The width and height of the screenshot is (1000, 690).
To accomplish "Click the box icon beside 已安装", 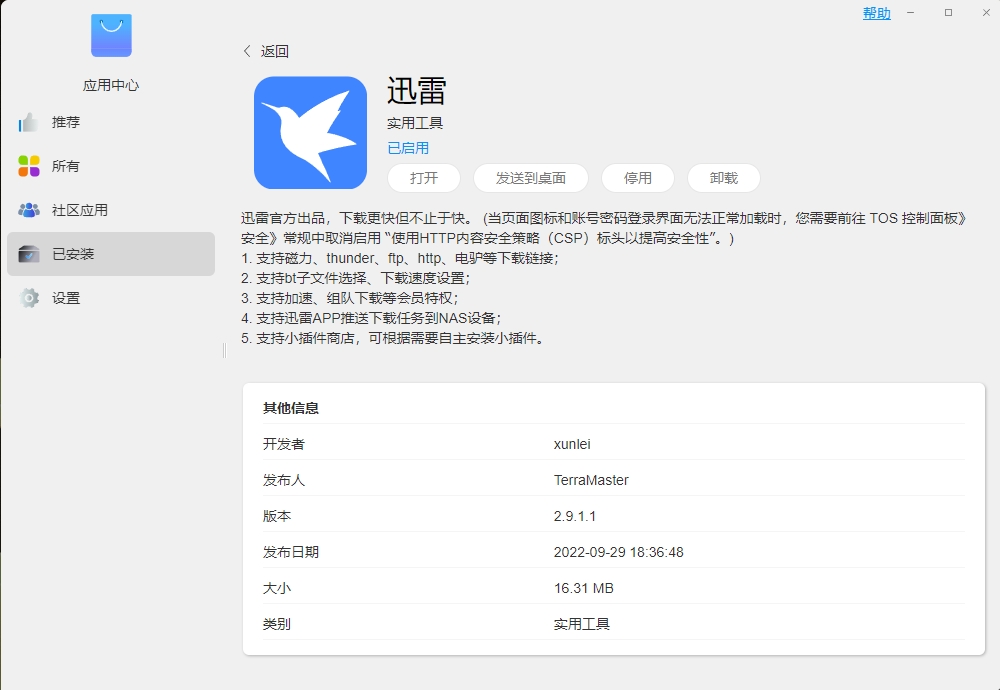I will pos(29,254).
